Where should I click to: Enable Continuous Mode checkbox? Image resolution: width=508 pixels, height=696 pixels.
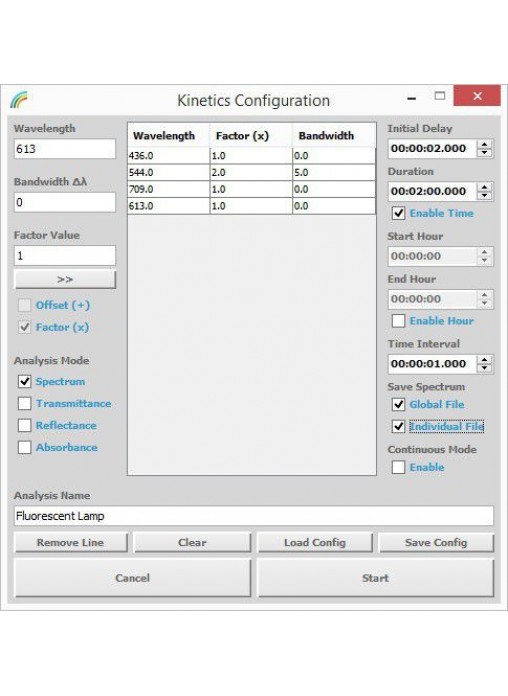pyautogui.click(x=398, y=467)
